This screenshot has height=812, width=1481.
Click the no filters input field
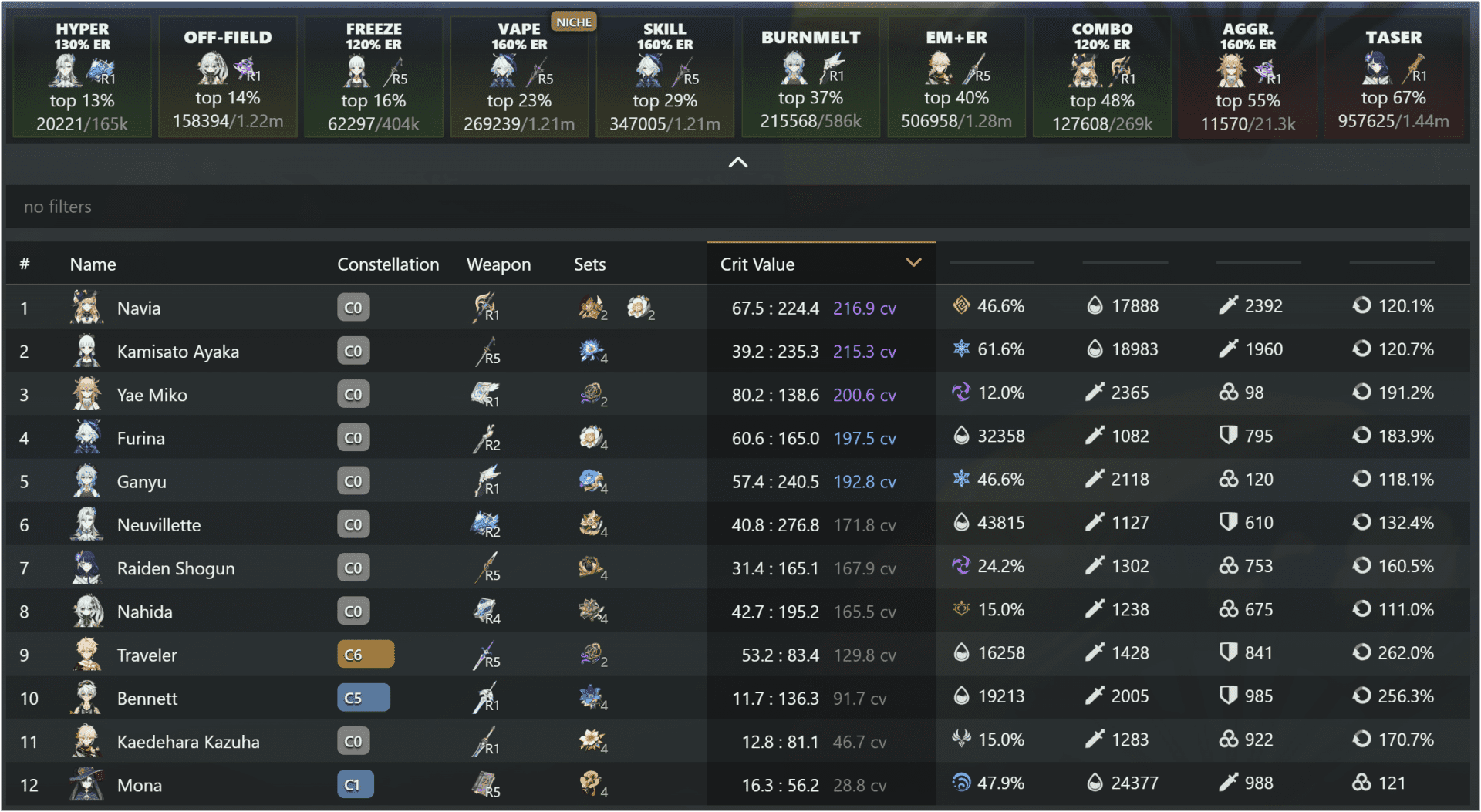(738, 207)
